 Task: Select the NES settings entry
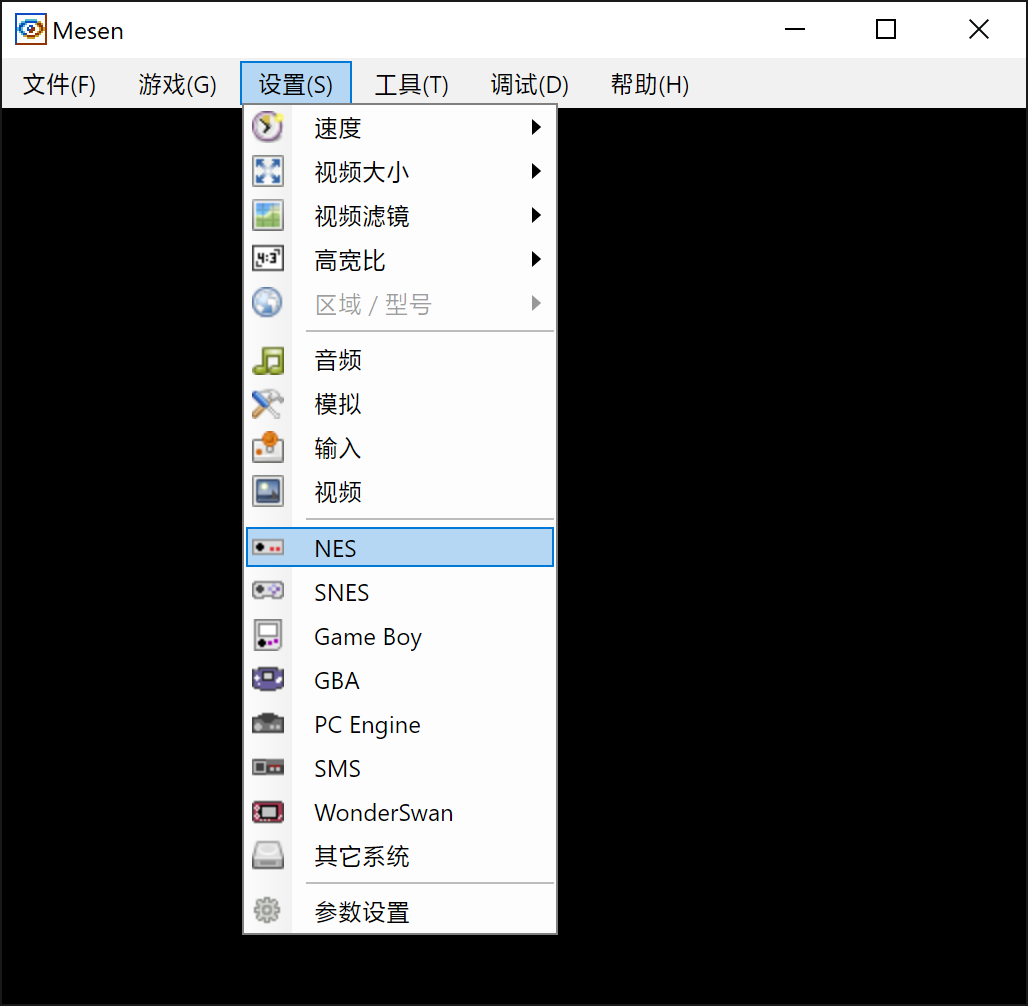(x=399, y=548)
